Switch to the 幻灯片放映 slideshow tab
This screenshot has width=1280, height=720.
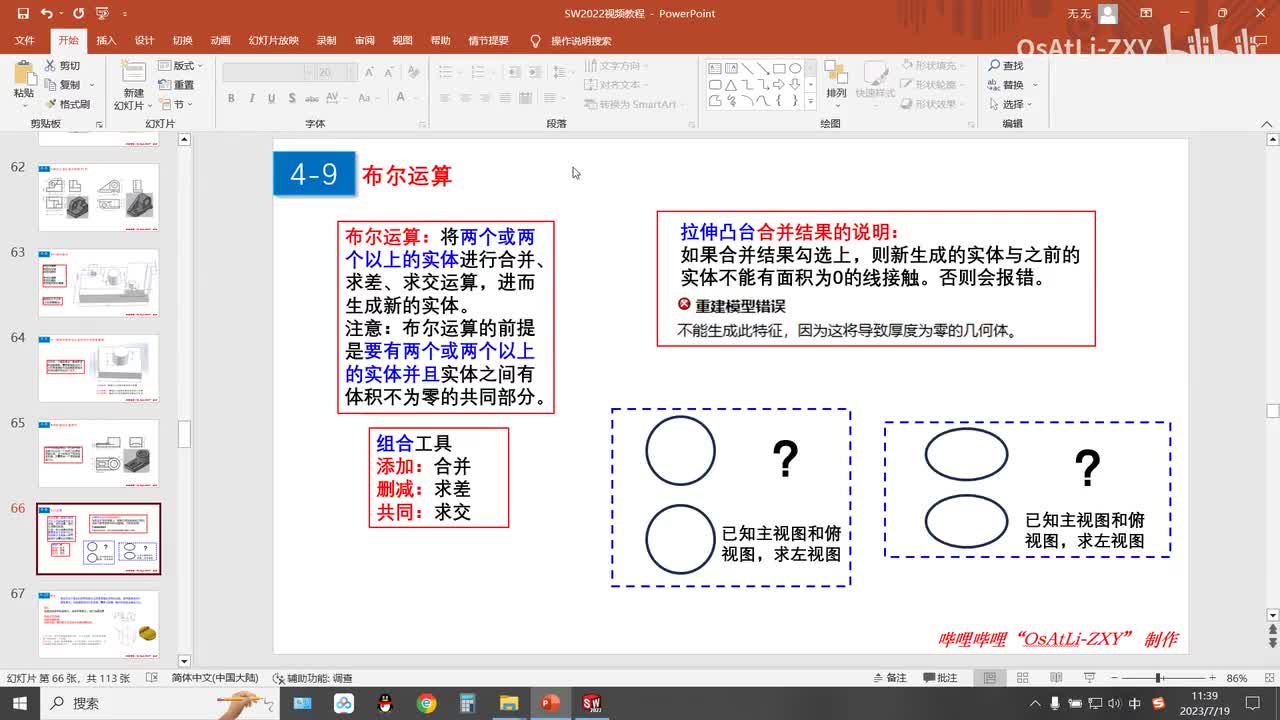[x=273, y=41]
